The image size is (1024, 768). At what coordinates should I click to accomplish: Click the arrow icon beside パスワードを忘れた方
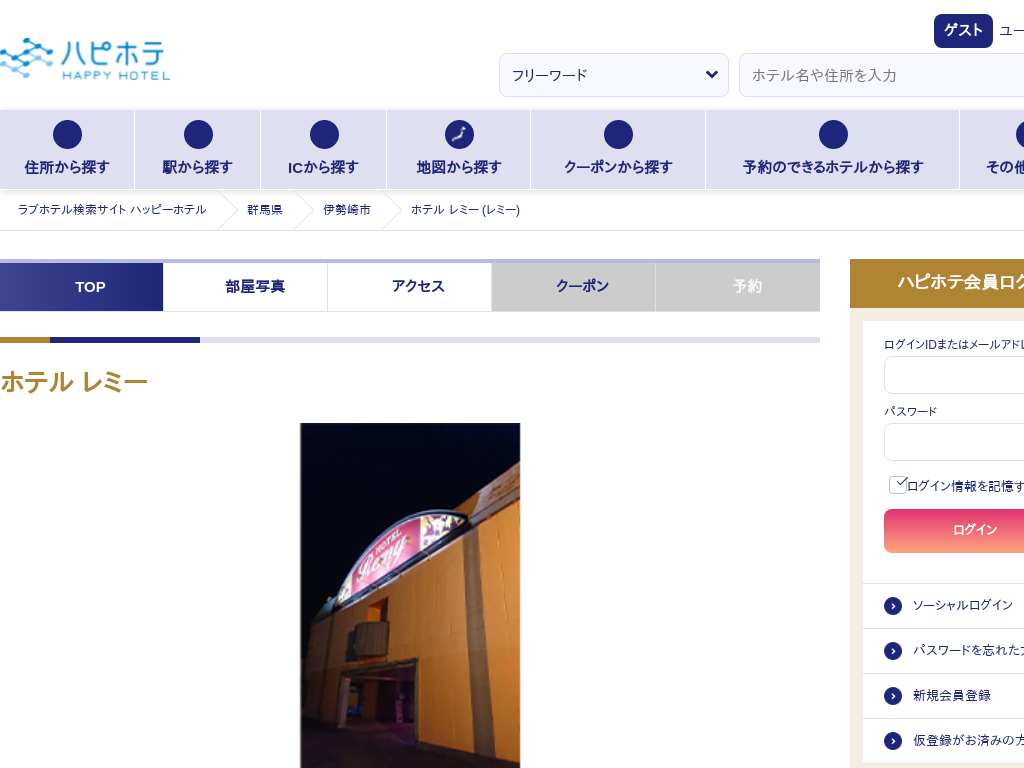click(x=893, y=651)
